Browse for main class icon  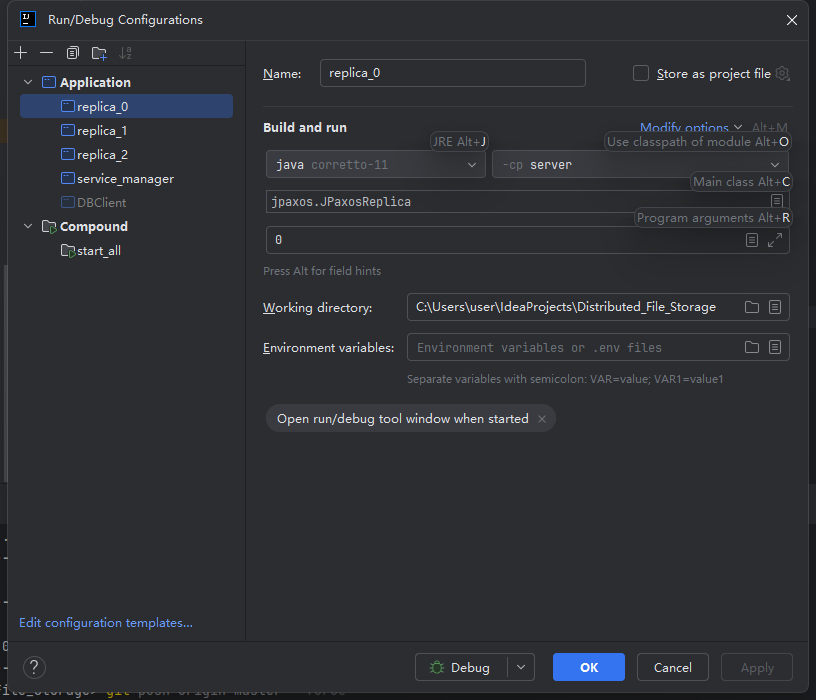pyautogui.click(x=776, y=201)
